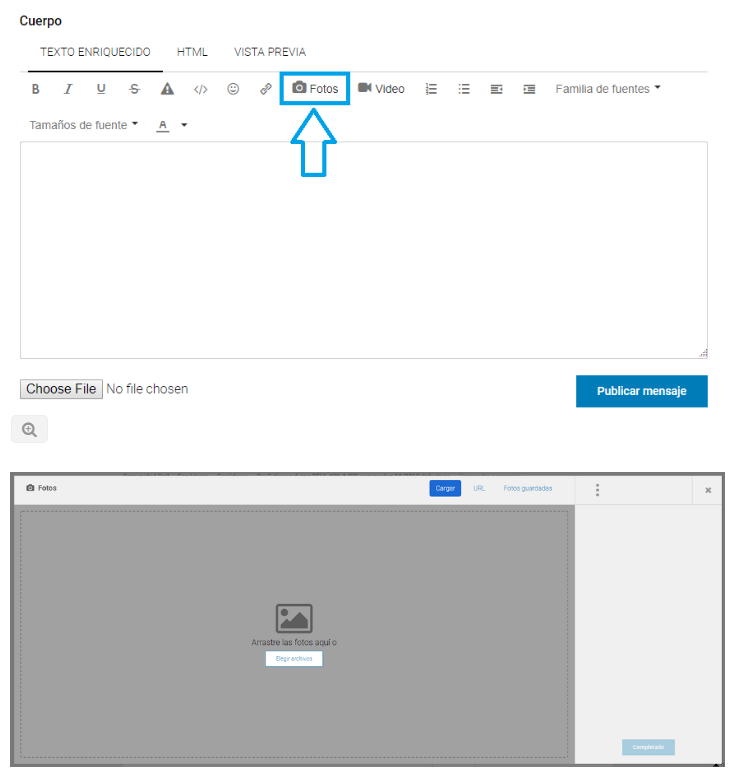The width and height of the screenshot is (735, 778).
Task: Open the text color arrow dropdown
Action: click(184, 125)
